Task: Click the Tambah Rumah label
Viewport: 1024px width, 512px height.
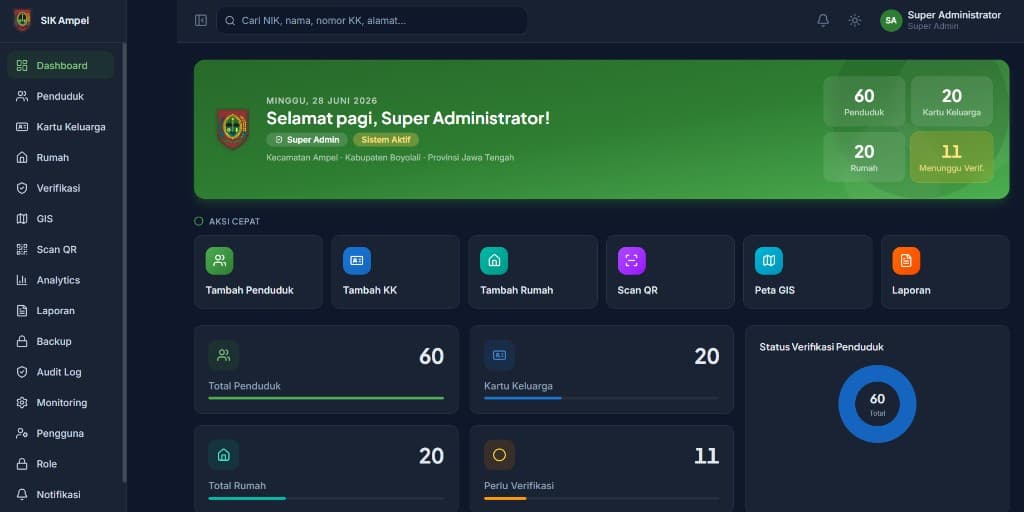Action: [x=517, y=290]
